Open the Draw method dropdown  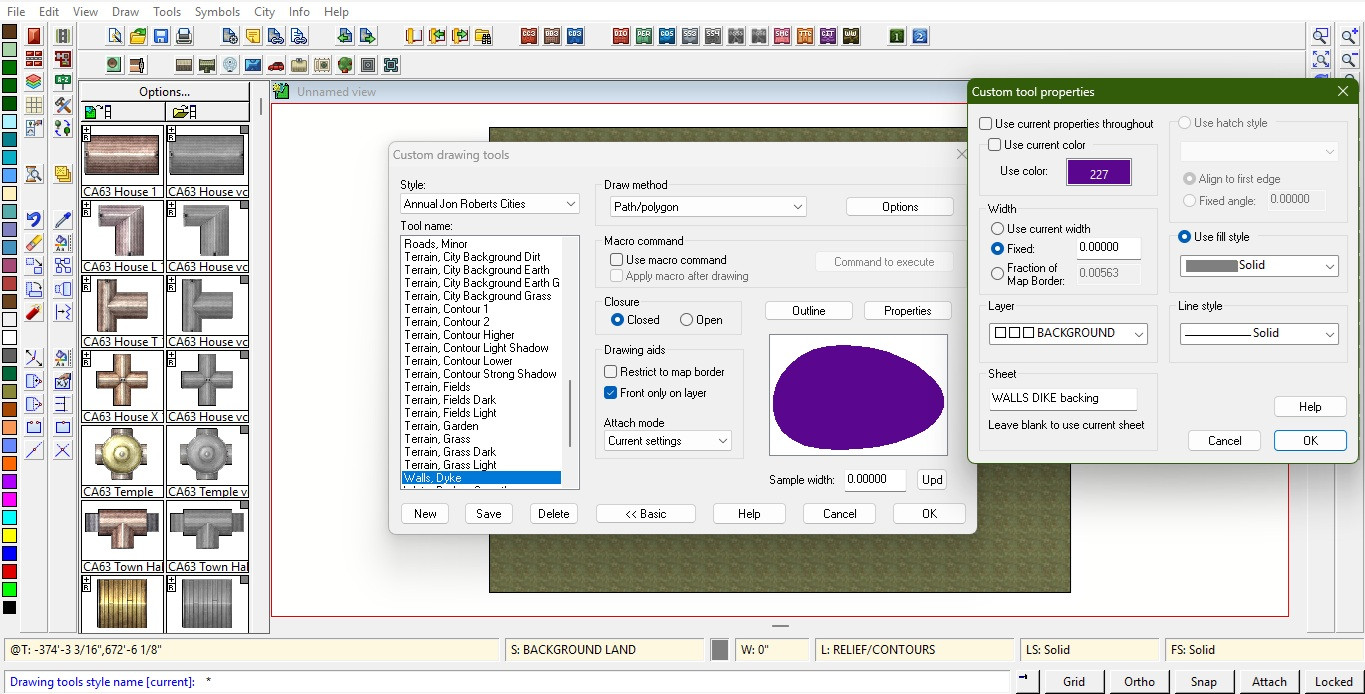click(x=708, y=207)
